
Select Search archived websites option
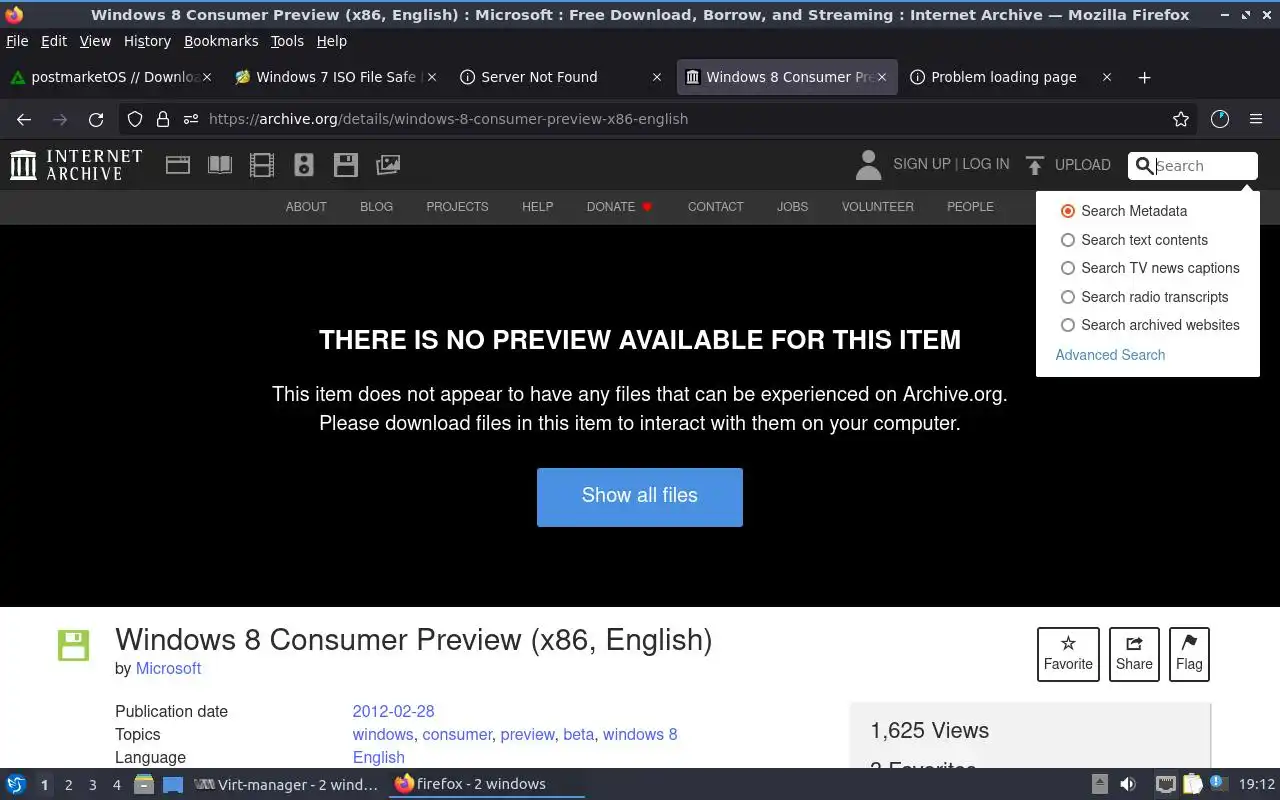coord(1068,325)
